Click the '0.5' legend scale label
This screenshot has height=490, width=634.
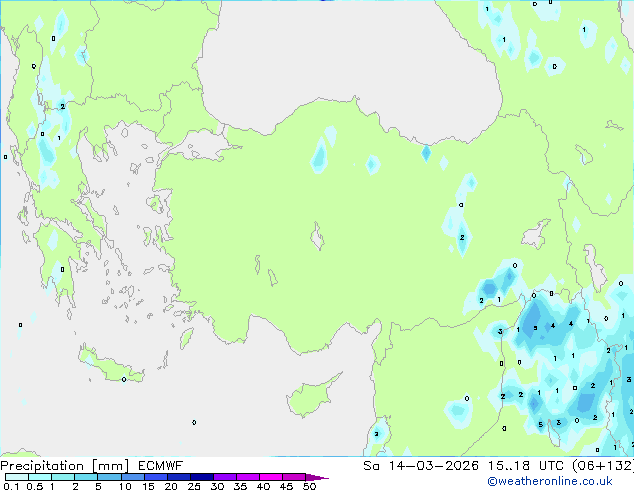pos(34,486)
